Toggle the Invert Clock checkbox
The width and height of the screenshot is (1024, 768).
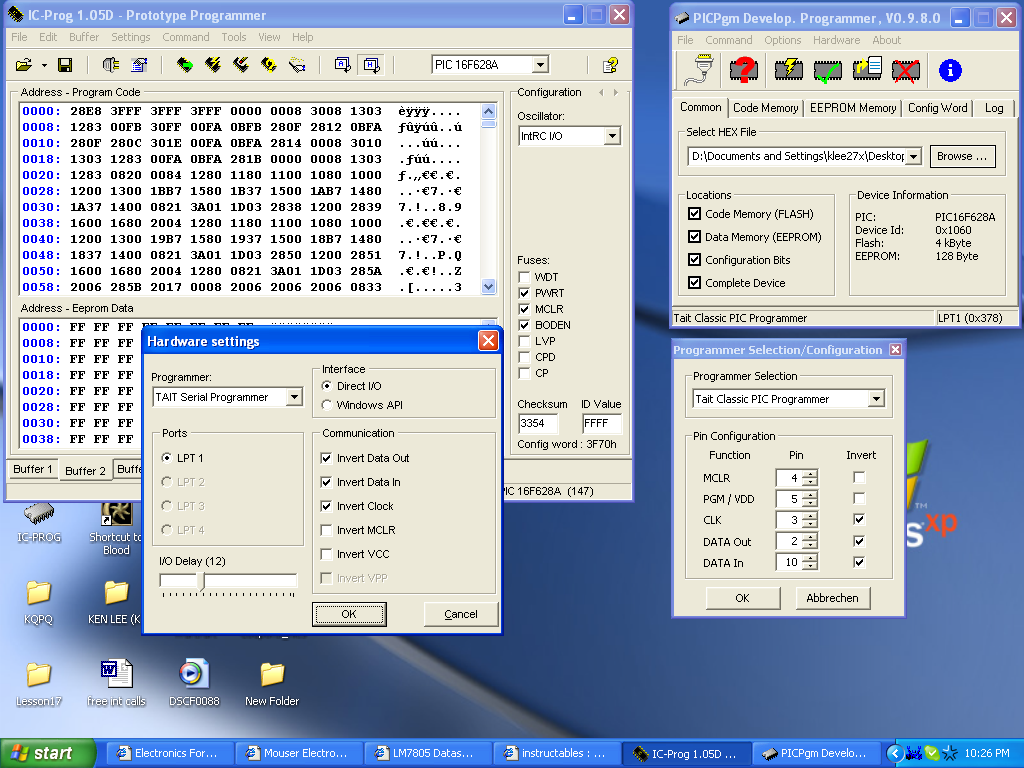click(x=327, y=506)
